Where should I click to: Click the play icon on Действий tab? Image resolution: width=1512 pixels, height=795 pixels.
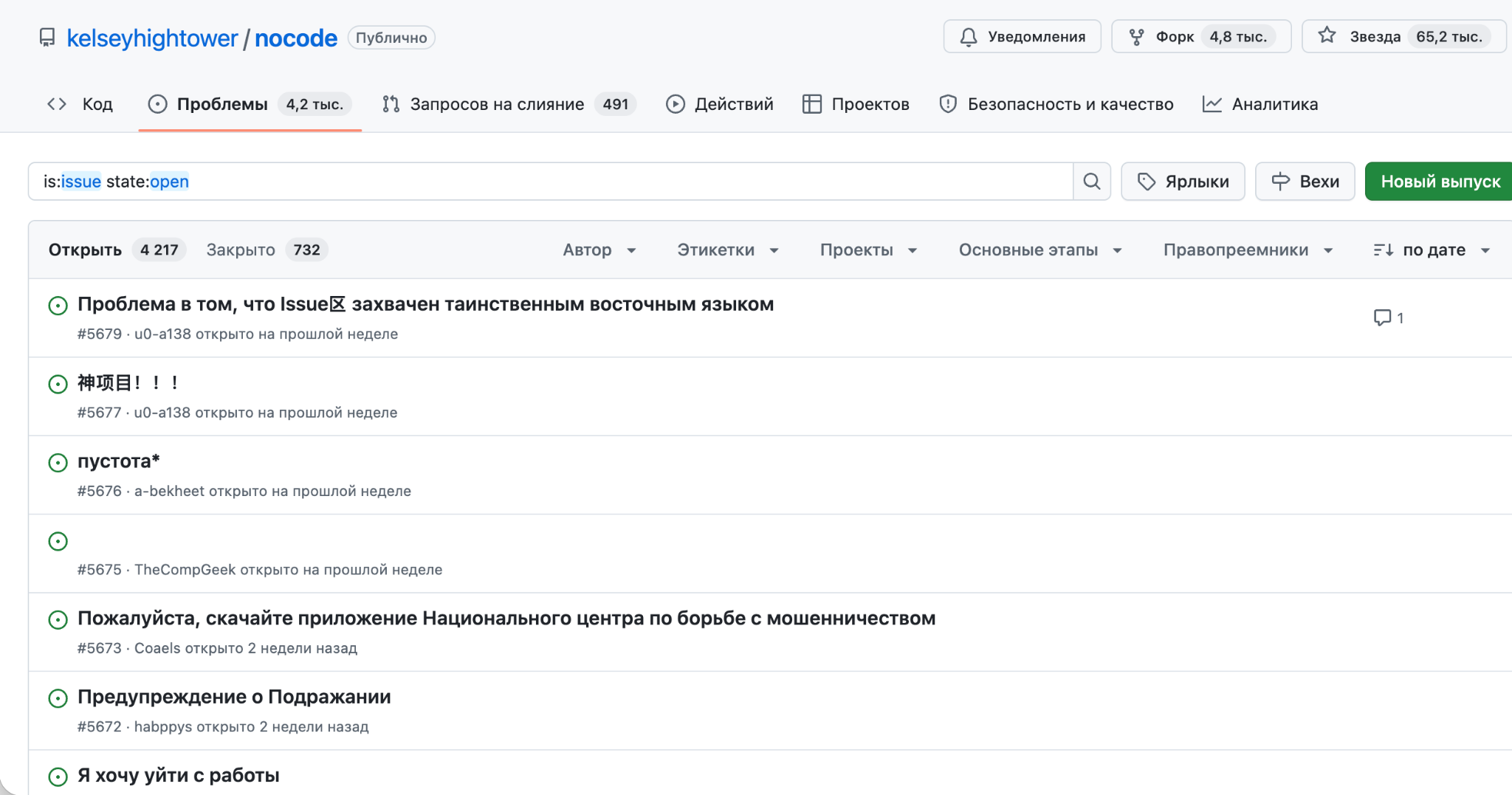coord(676,103)
